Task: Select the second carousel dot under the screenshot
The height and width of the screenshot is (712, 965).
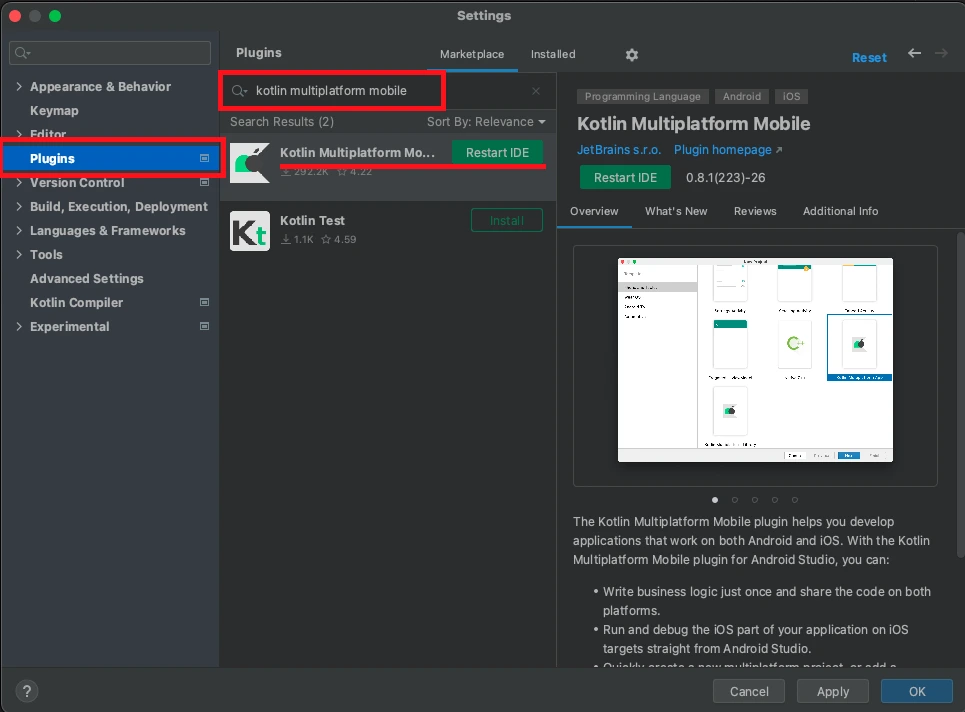Action: [735, 499]
